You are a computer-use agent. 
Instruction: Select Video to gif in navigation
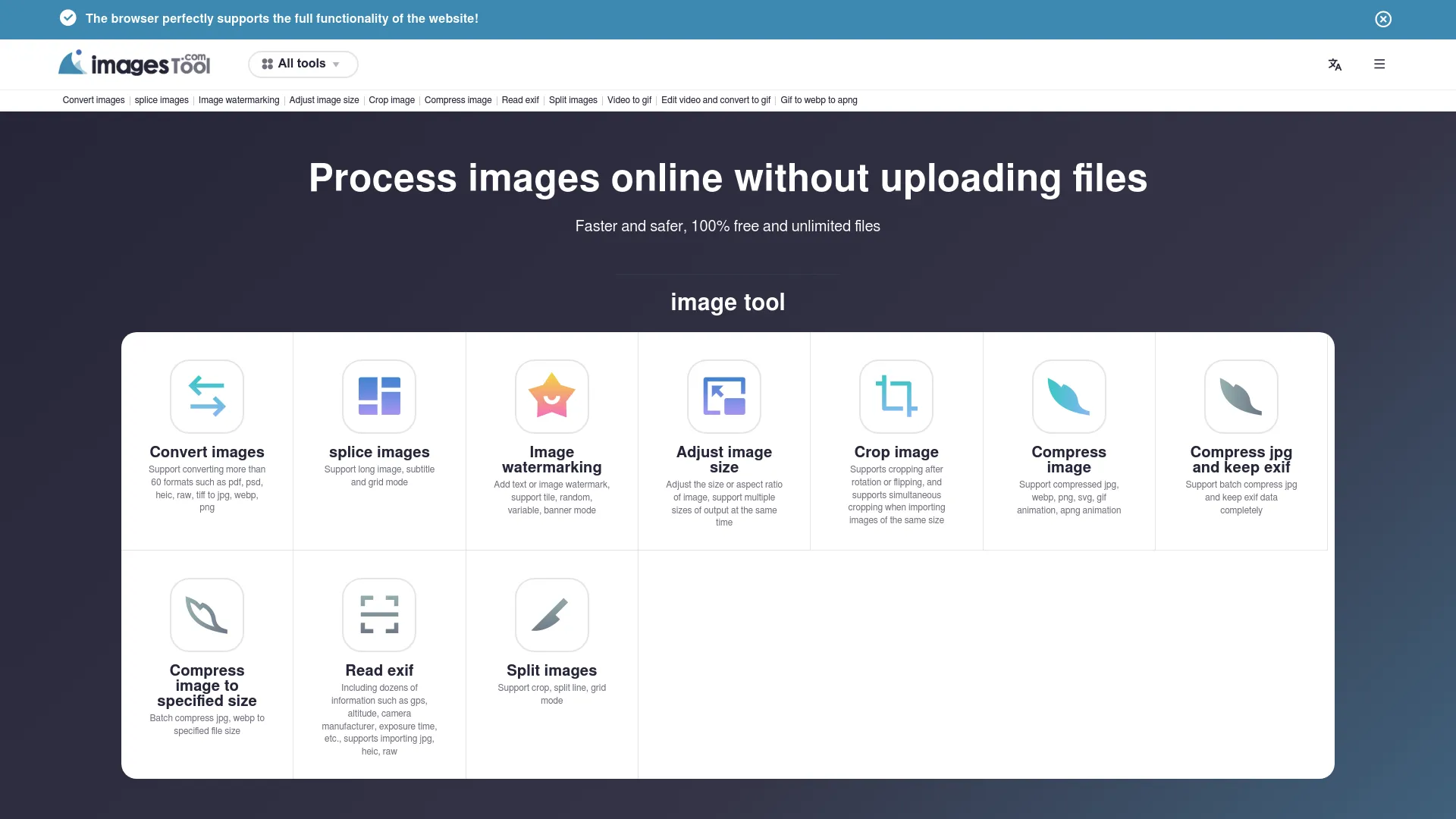click(629, 100)
